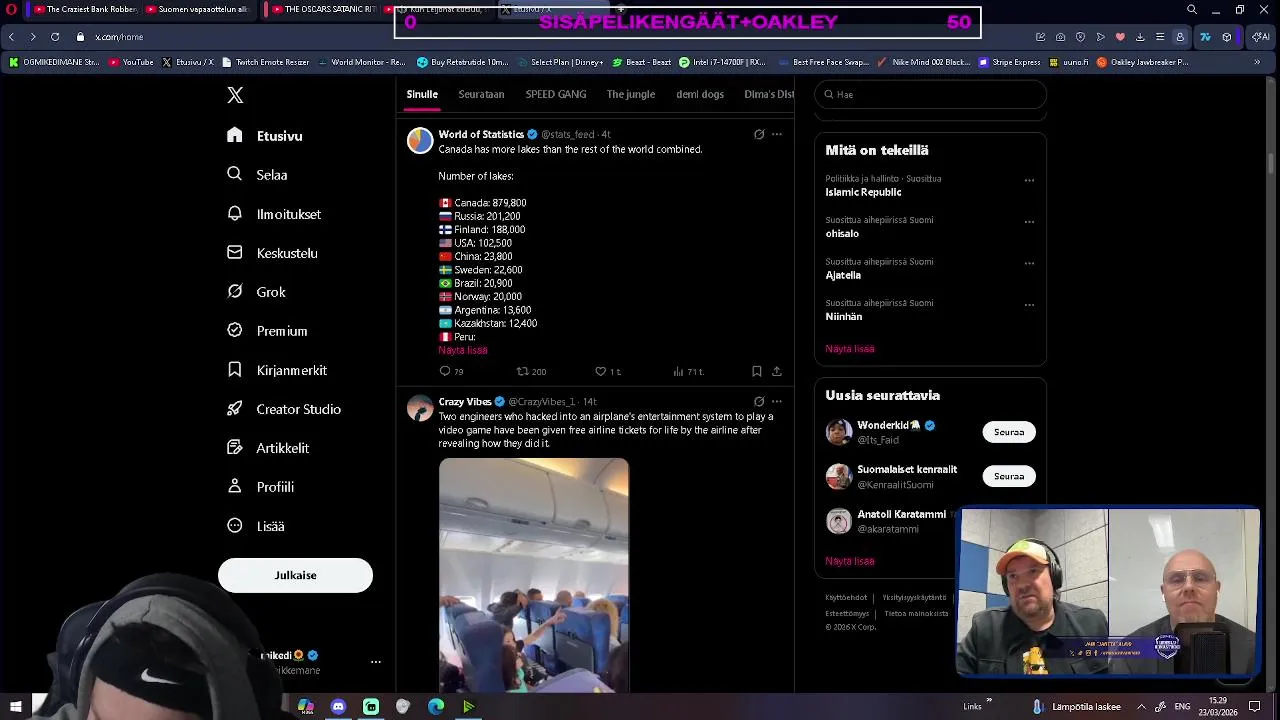Open options for Islamic Republic trend
This screenshot has height=720, width=1280.
point(1029,180)
